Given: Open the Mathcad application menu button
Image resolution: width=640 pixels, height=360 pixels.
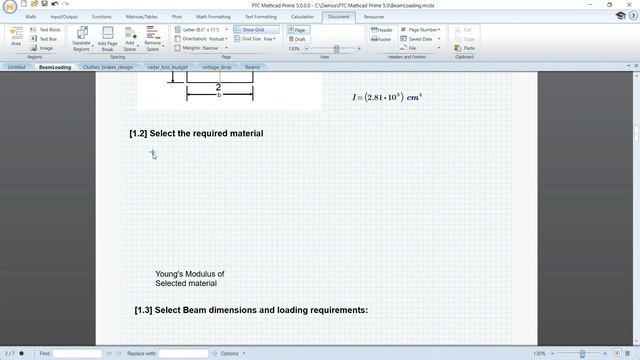Looking at the screenshot, I should coord(9,7).
